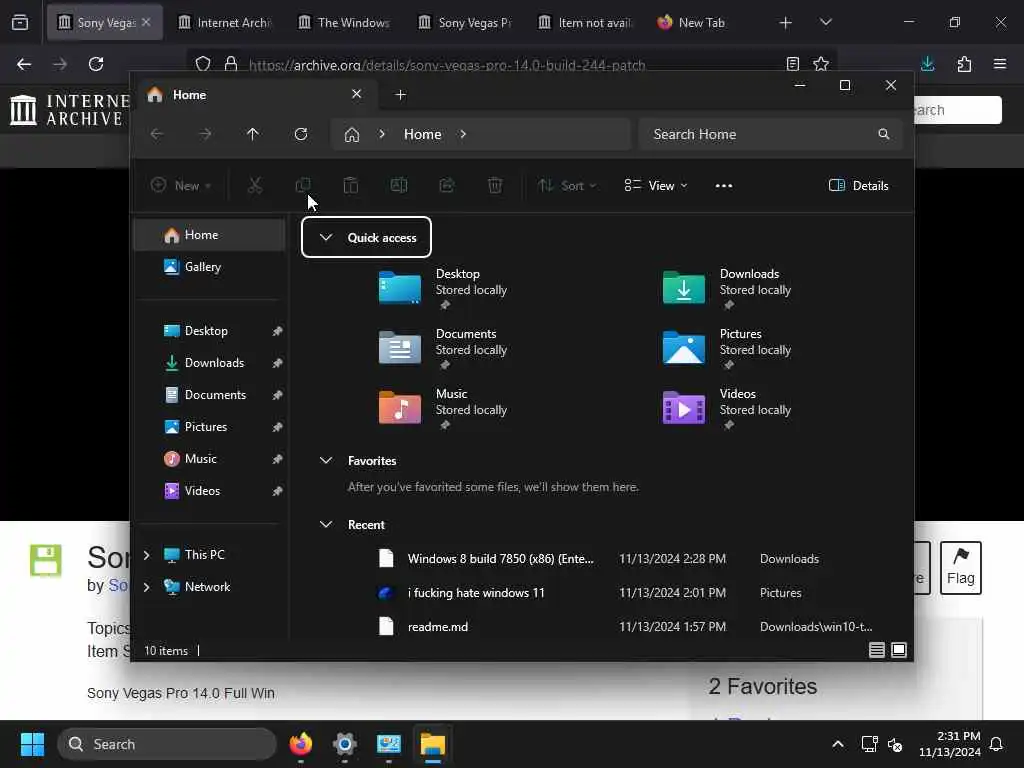Open Firefox extensions puzzle icon
The image size is (1024, 768).
pos(964,64)
